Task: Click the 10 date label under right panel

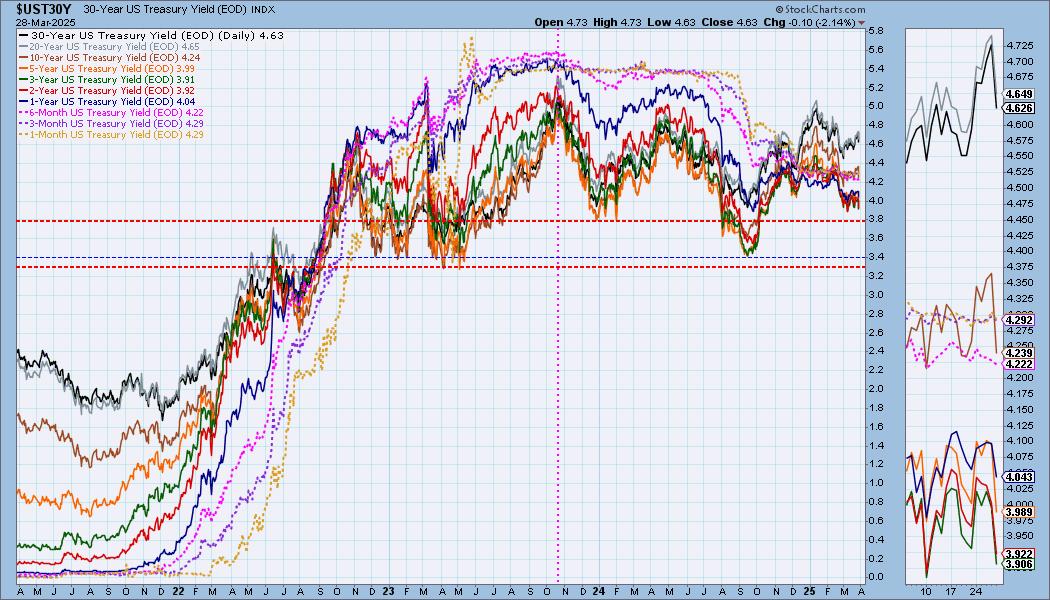Action: [x=925, y=592]
